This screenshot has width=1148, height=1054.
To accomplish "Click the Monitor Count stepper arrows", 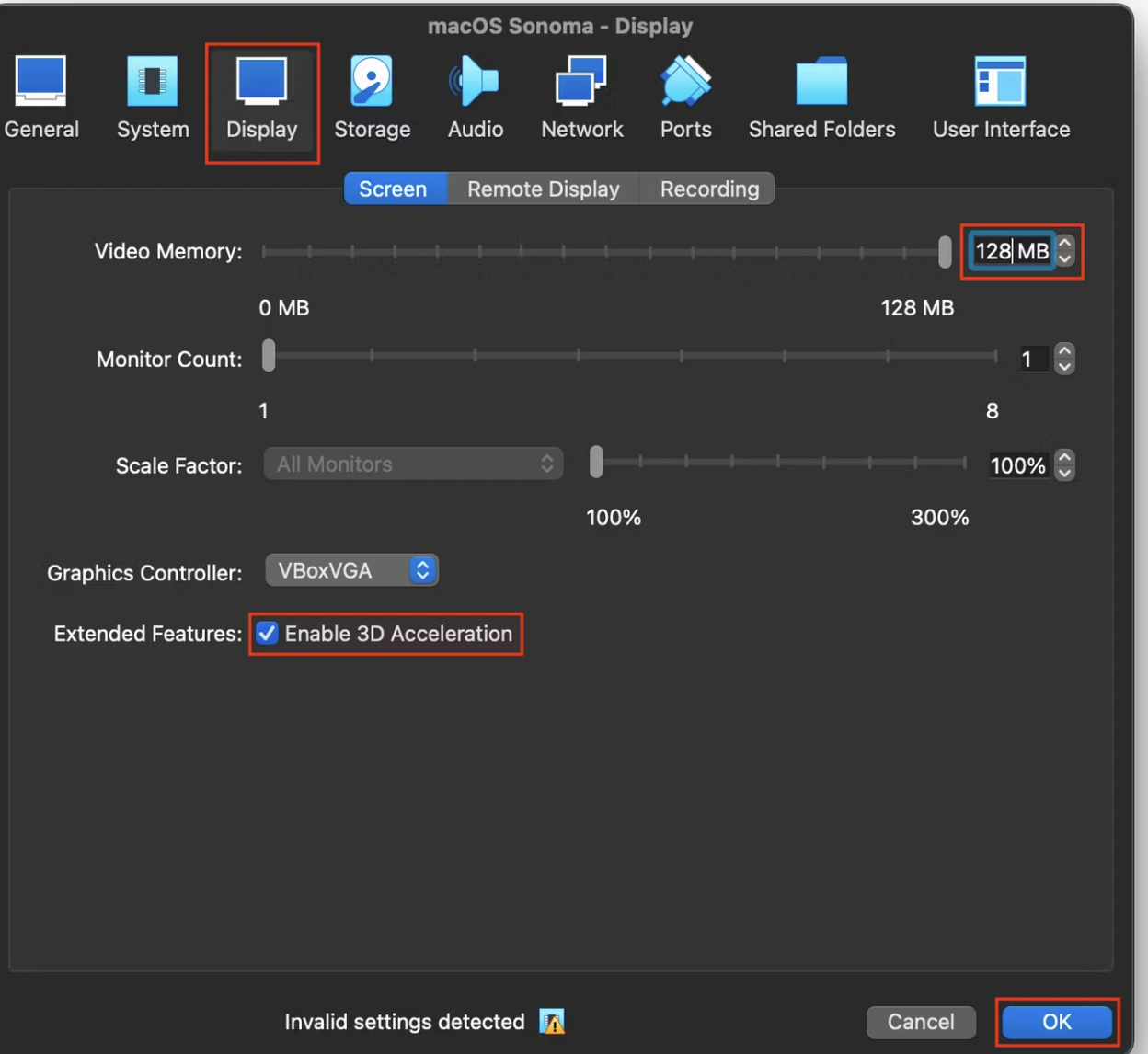I will coord(1065,358).
